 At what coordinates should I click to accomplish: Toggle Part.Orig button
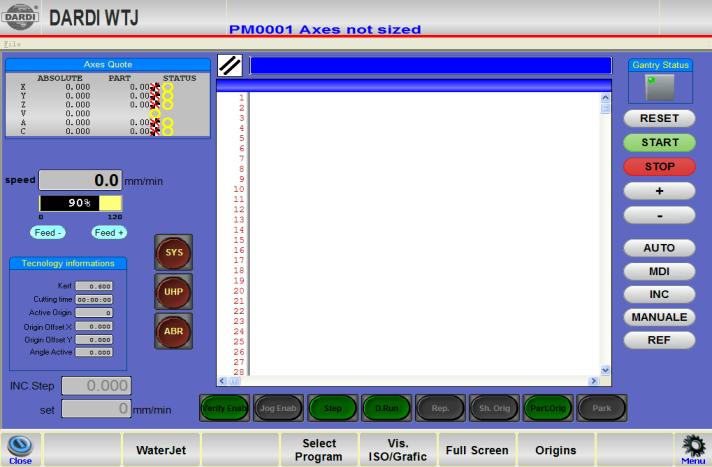click(x=548, y=408)
